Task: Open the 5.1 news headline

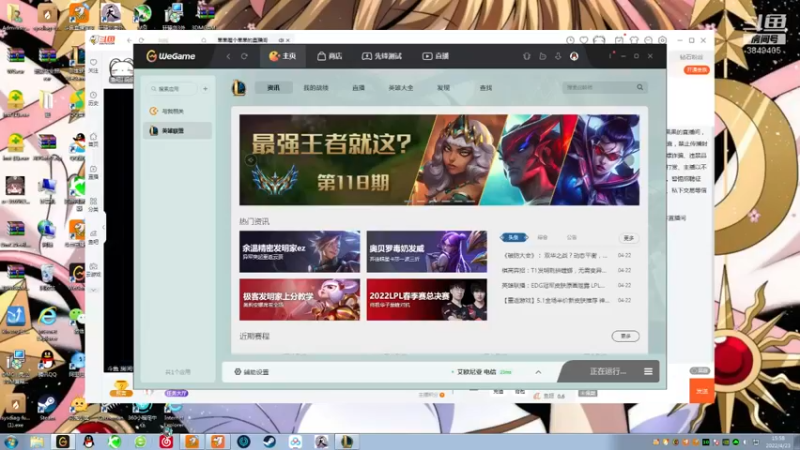Action: [x=556, y=301]
